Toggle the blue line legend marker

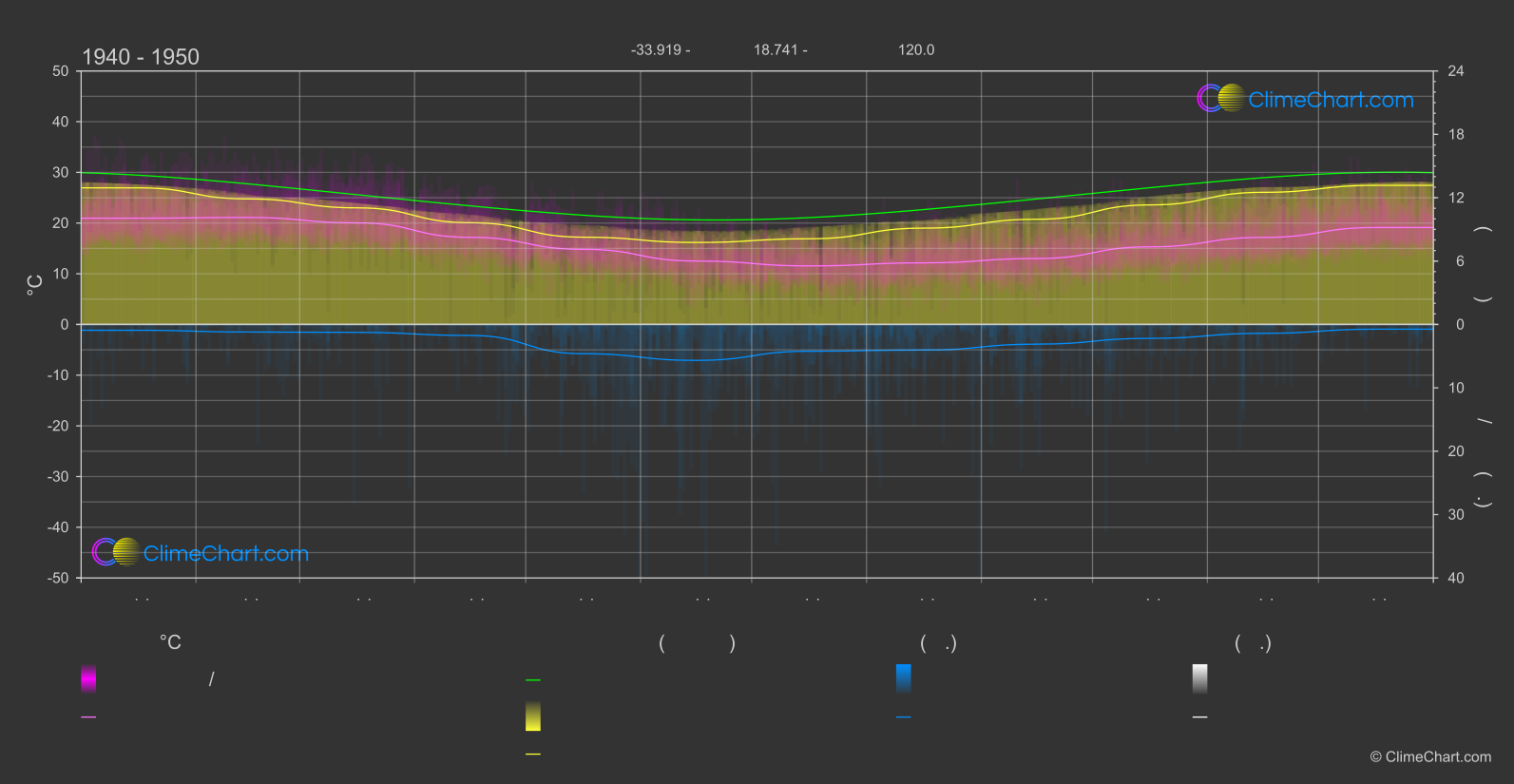pyautogui.click(x=904, y=717)
